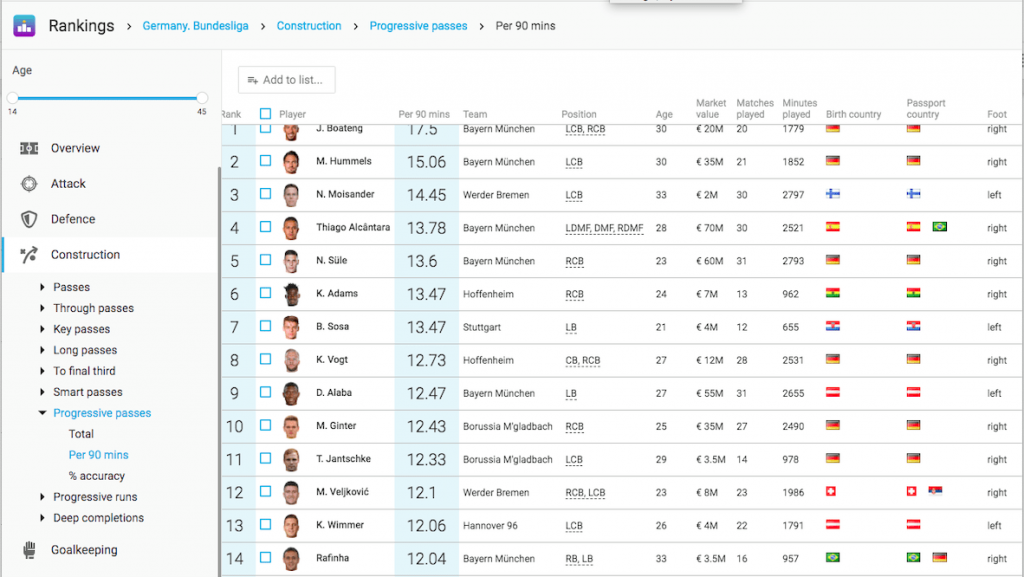Image resolution: width=1024 pixels, height=577 pixels.
Task: Sort by the Minutes played column header
Action: (799, 108)
